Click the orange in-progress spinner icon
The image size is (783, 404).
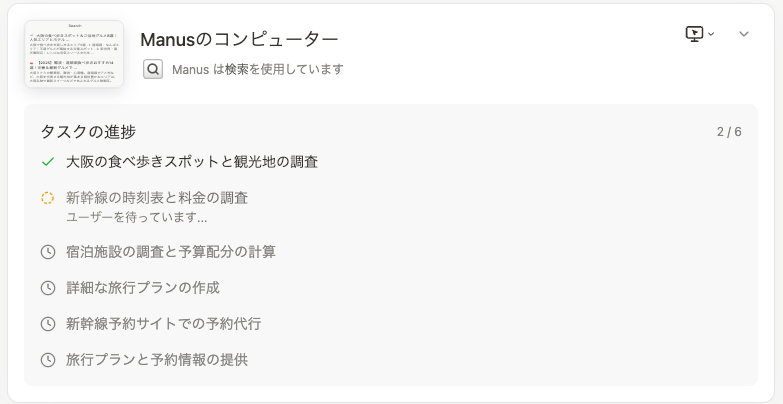[48, 198]
